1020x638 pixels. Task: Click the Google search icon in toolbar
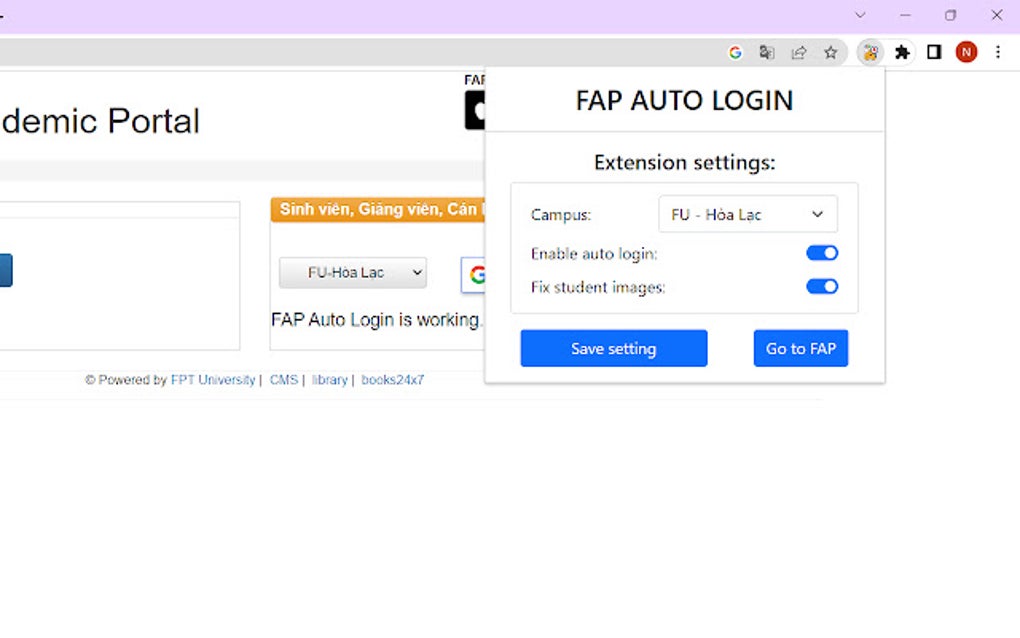pyautogui.click(x=735, y=51)
